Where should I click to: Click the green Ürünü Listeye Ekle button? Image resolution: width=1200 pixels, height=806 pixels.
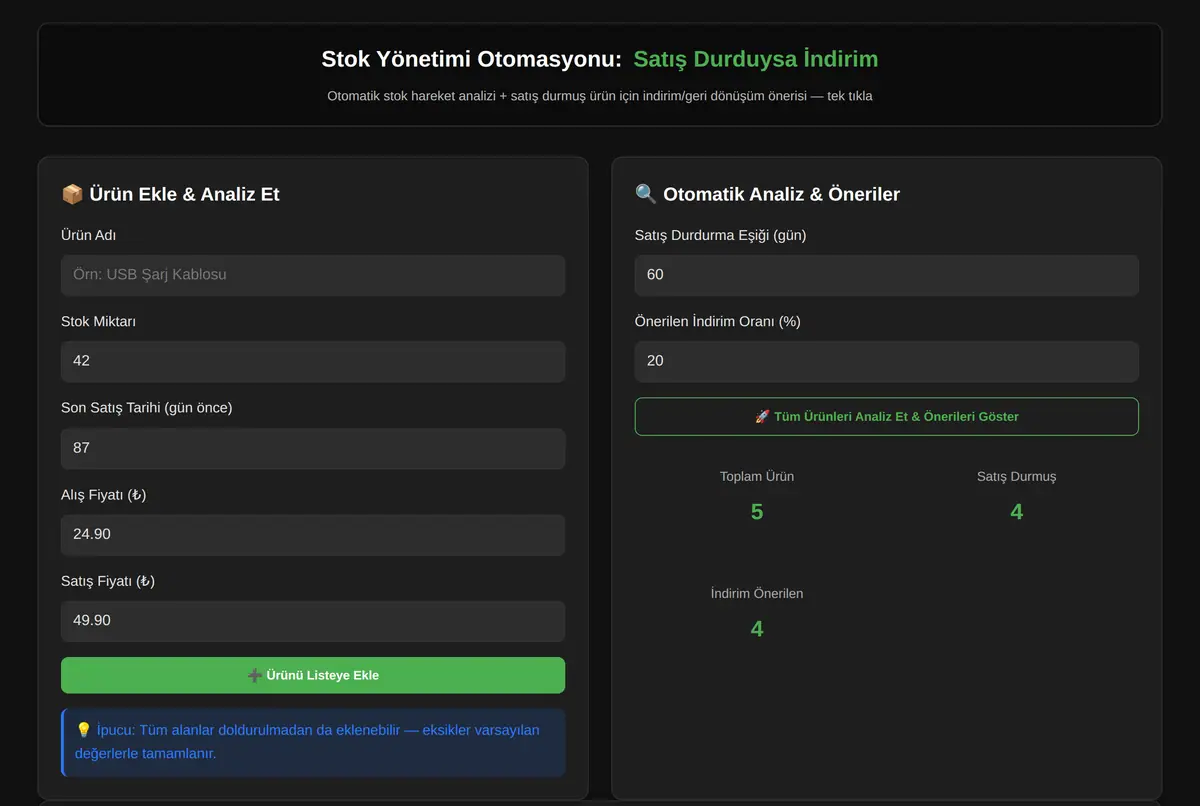coord(313,675)
